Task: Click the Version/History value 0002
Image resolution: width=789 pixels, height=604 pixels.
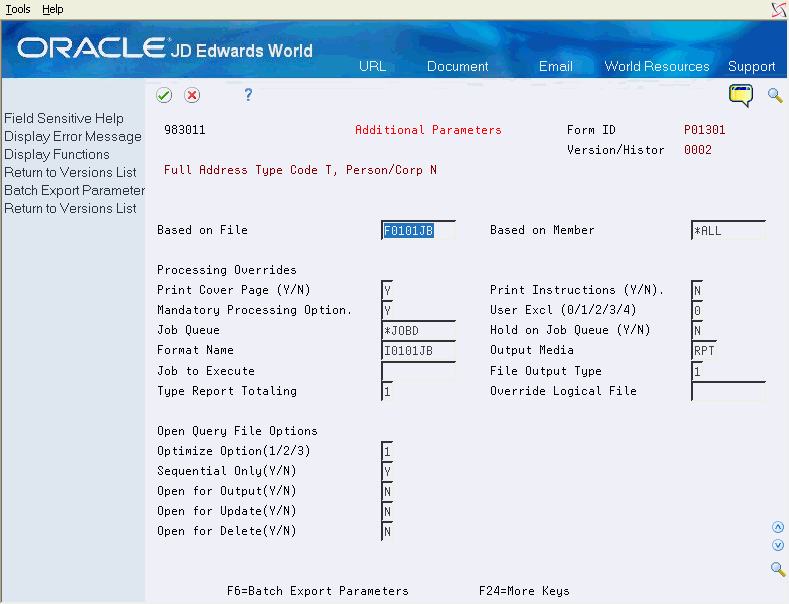Action: (x=697, y=150)
